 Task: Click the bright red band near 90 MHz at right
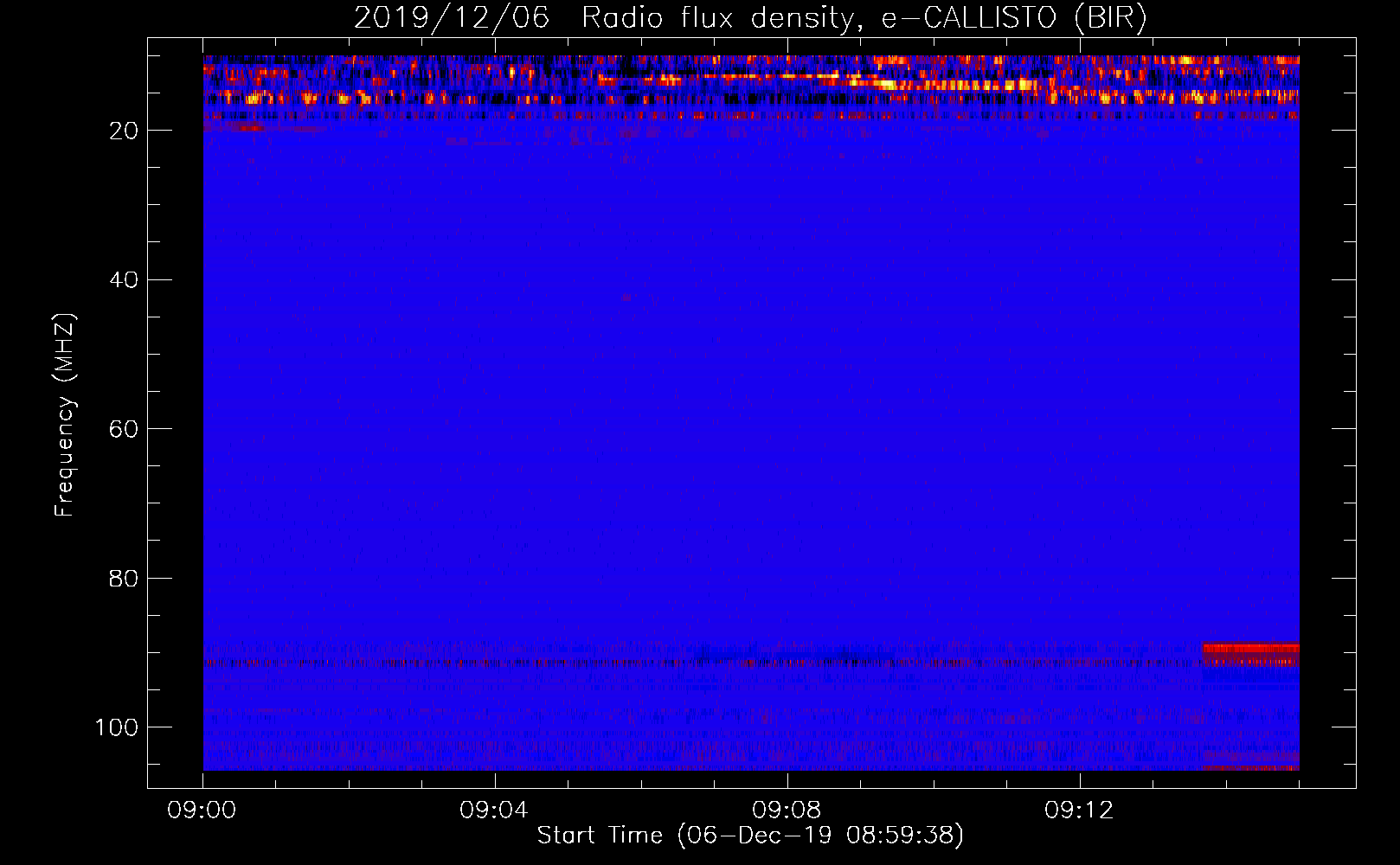[1250, 648]
